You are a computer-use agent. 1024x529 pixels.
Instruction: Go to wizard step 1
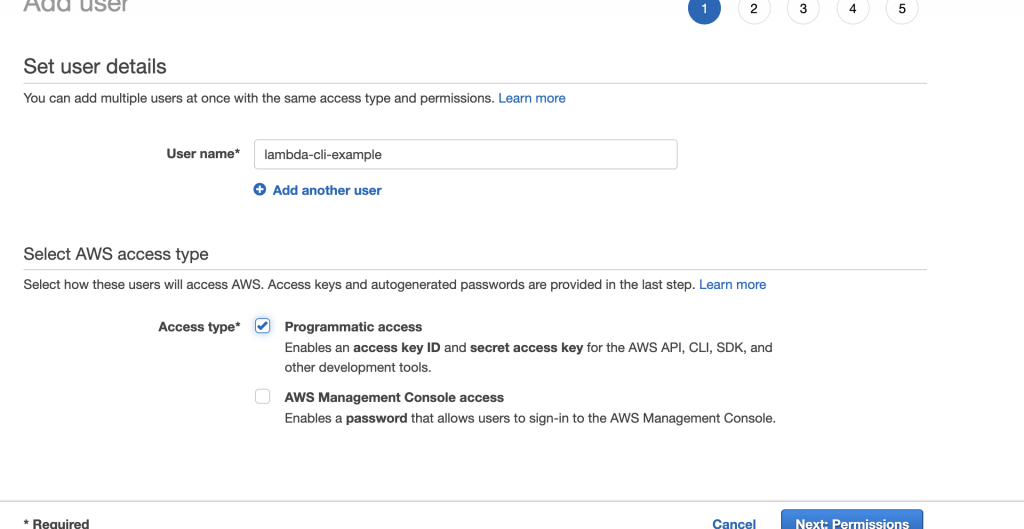pyautogui.click(x=704, y=8)
